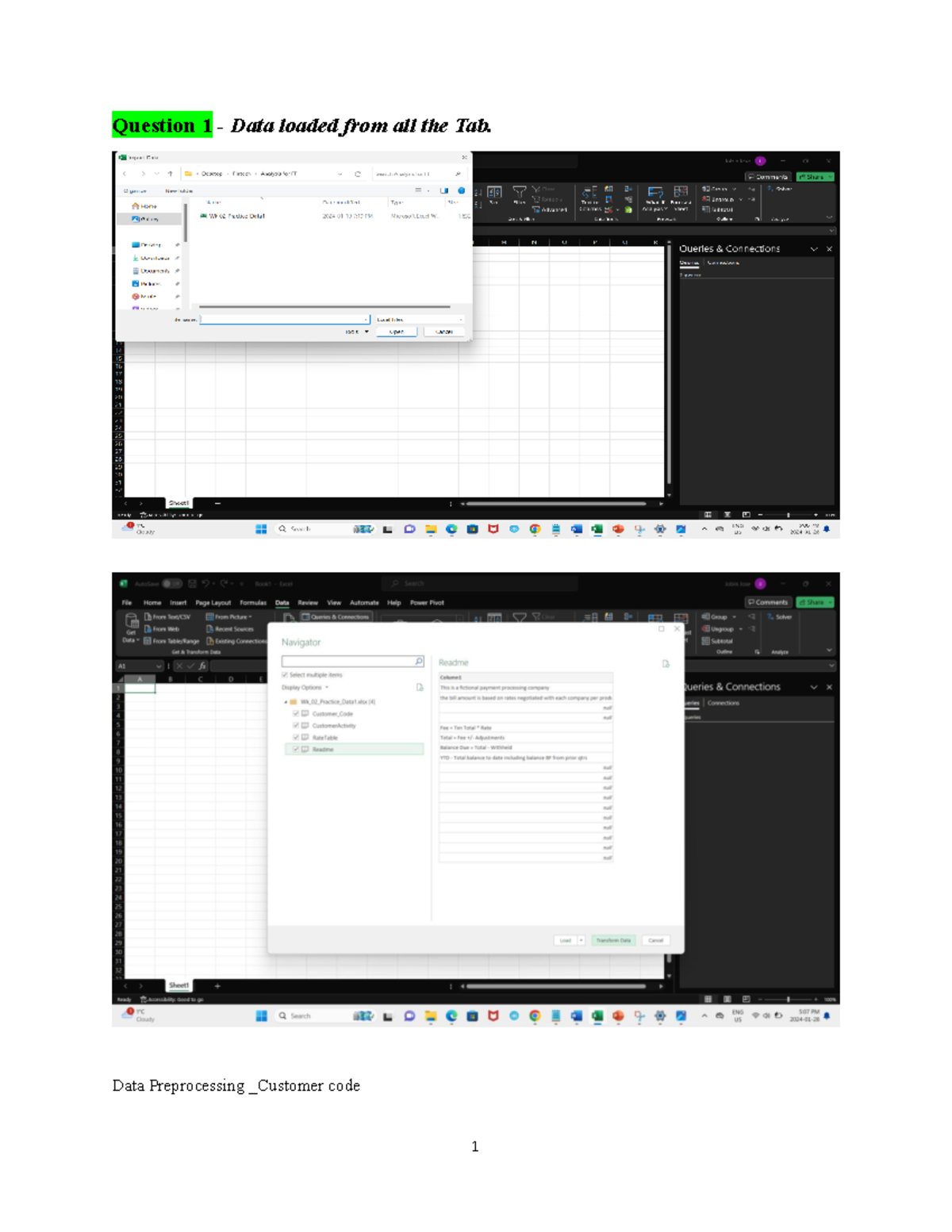The width and height of the screenshot is (952, 1232).
Task: Cancel the Navigator dialog
Action: [x=656, y=940]
